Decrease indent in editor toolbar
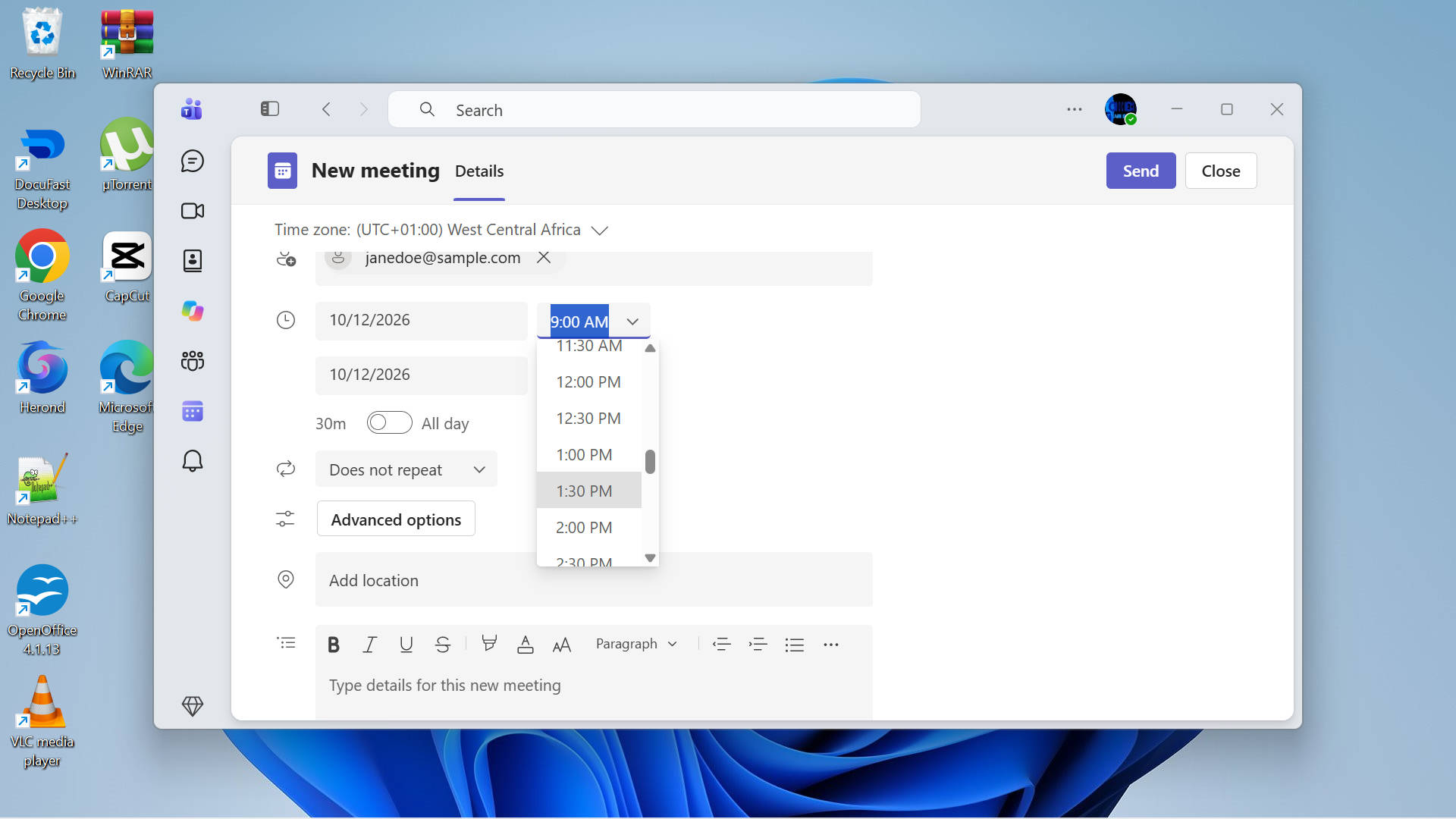Image resolution: width=1456 pixels, height=819 pixels. pos(722,645)
